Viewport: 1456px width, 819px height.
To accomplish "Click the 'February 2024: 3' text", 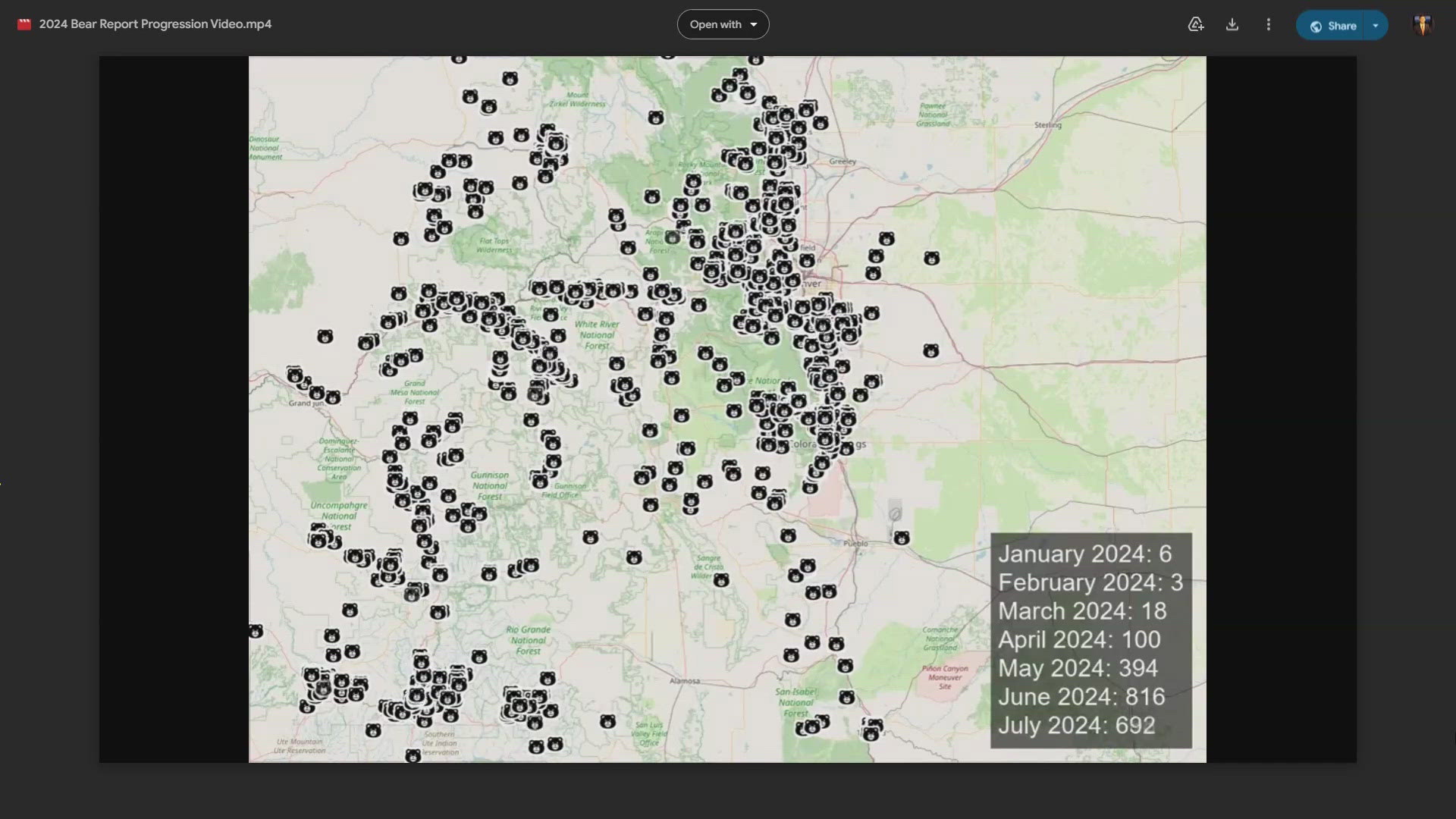I will point(1090,582).
